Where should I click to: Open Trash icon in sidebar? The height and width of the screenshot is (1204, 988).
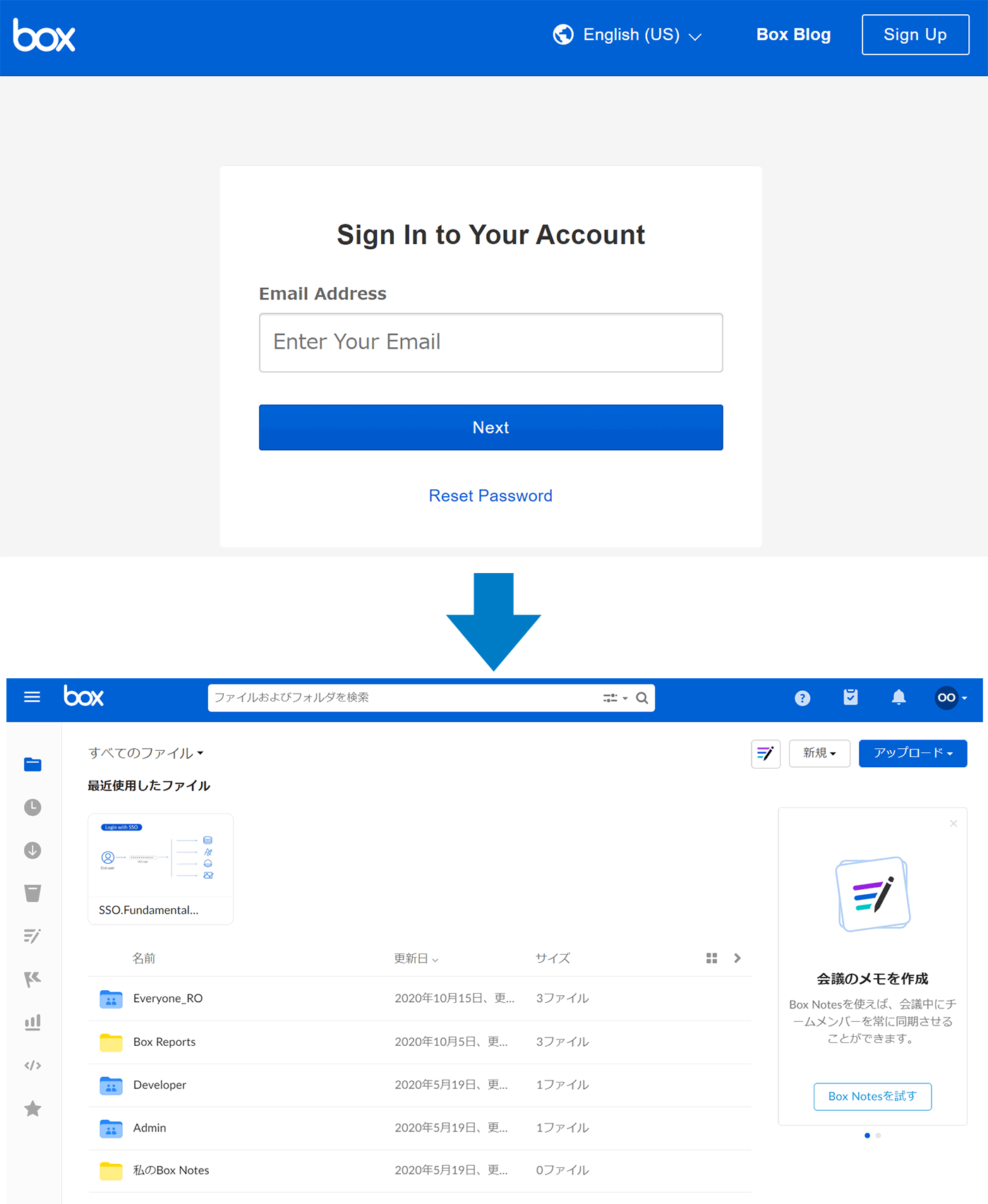32,893
